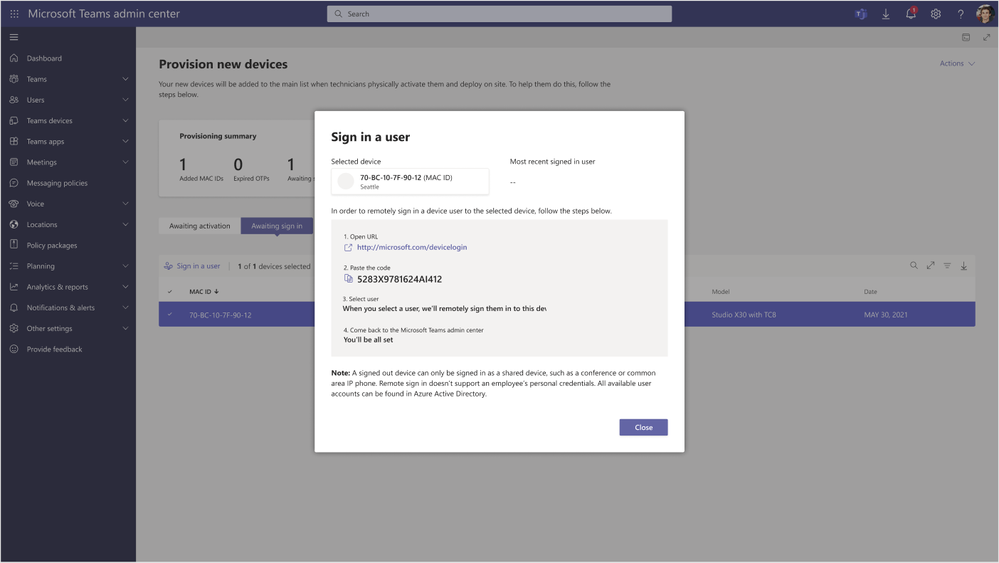The height and width of the screenshot is (563, 999).
Task: Open the Teams app icon in header
Action: click(861, 13)
